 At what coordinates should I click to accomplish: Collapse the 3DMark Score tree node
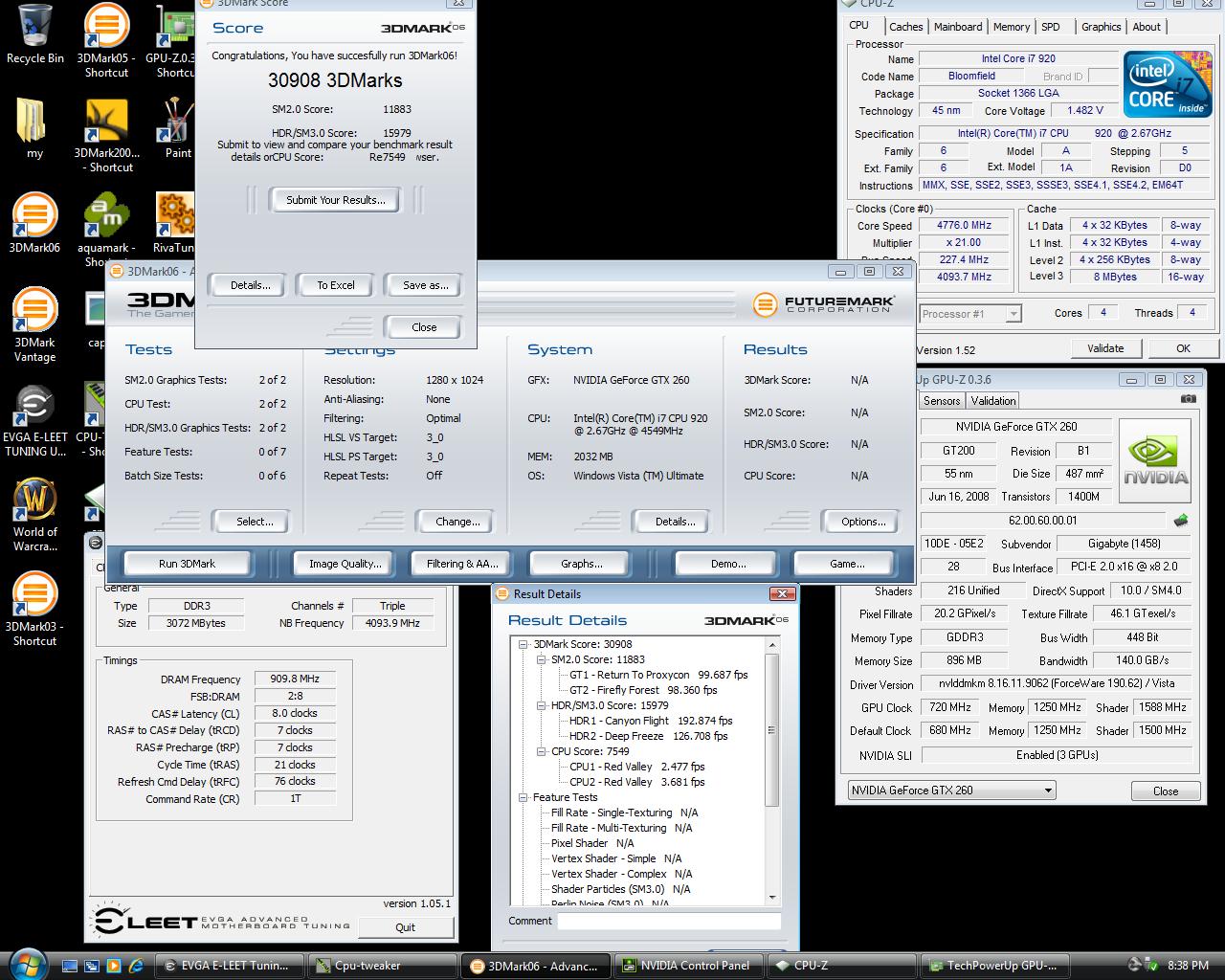pos(523,644)
